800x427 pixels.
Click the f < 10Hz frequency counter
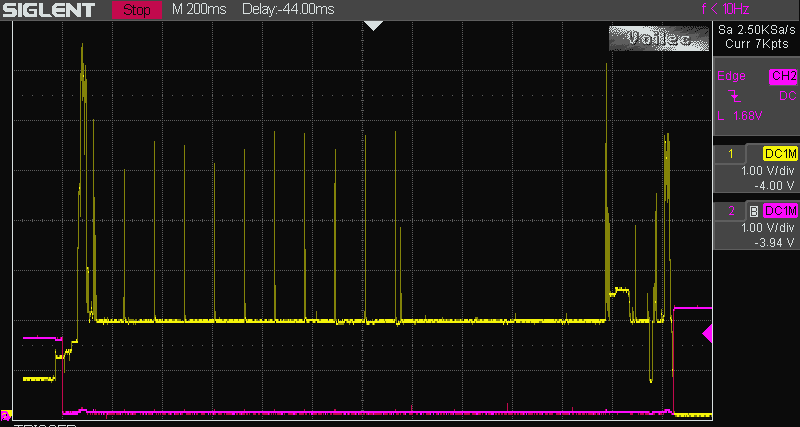coord(725,10)
